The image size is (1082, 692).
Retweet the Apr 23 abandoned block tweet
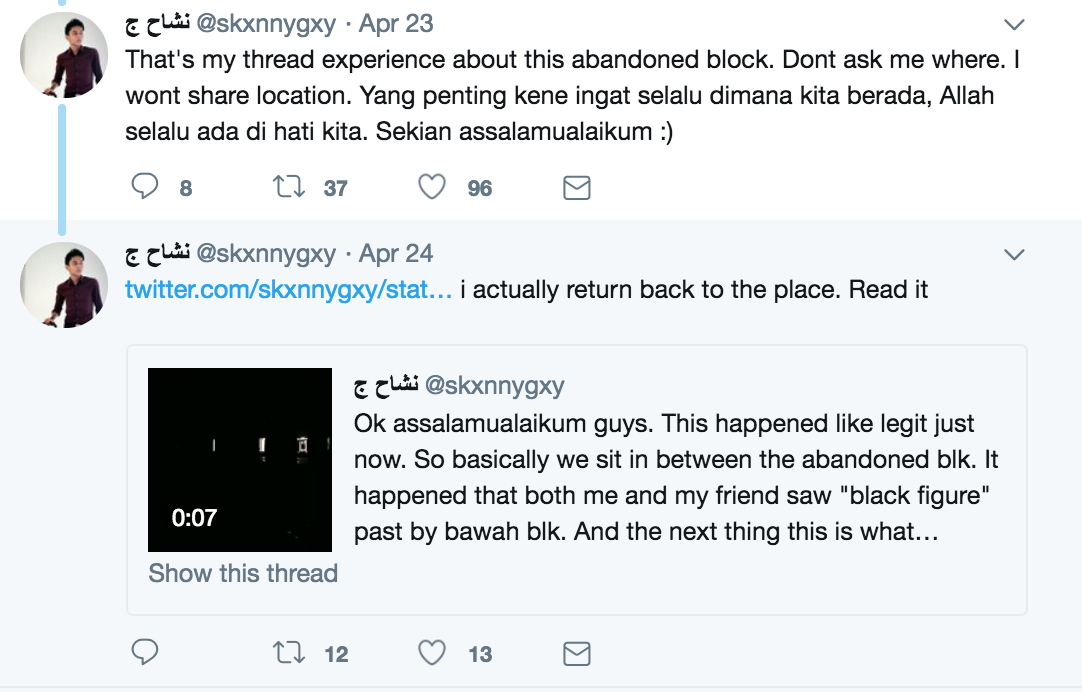click(288, 186)
